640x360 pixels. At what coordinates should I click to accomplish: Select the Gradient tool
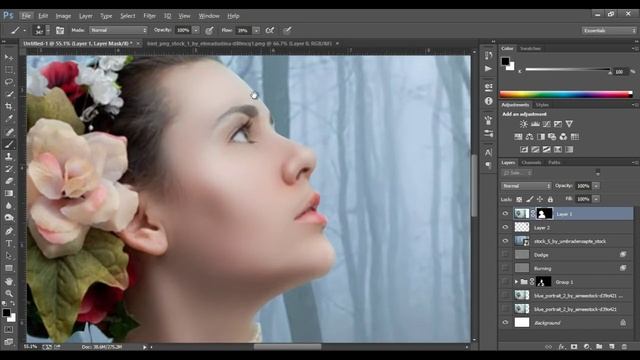click(9, 193)
